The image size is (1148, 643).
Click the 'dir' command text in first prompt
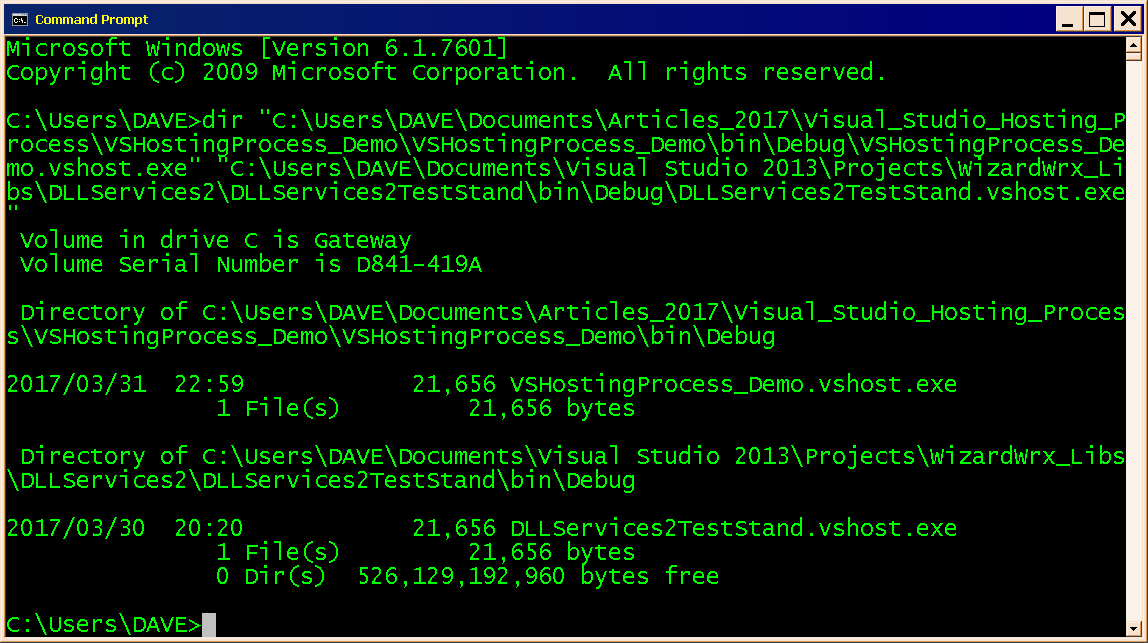[223, 120]
